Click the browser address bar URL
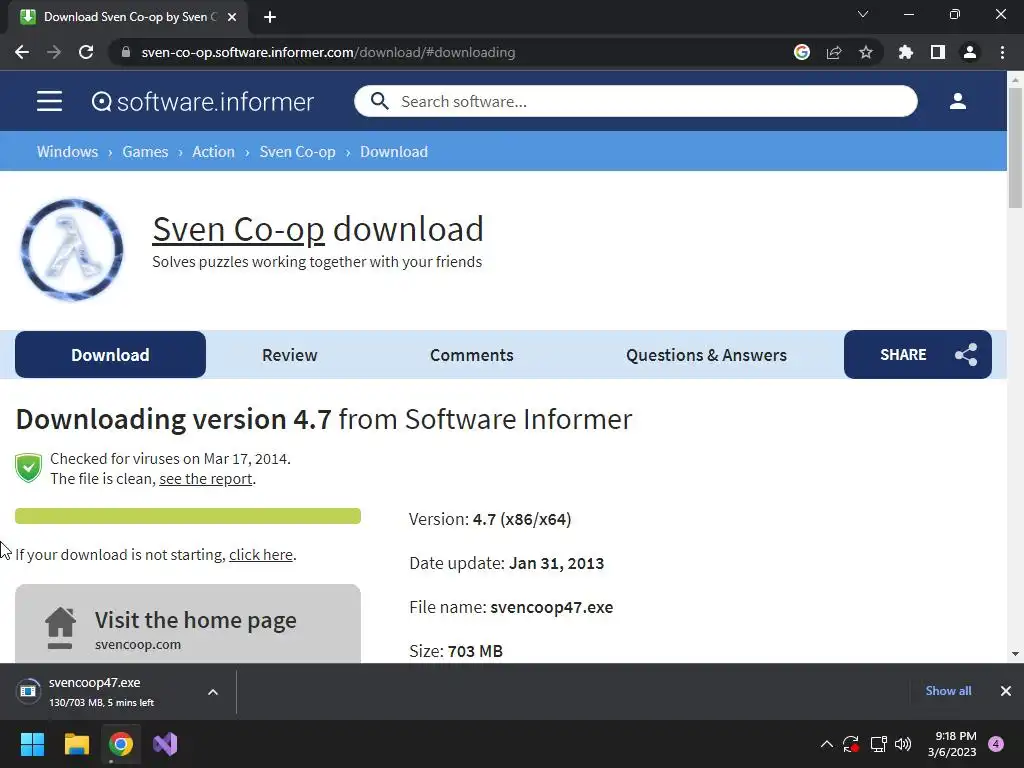The image size is (1024, 768). (x=328, y=52)
